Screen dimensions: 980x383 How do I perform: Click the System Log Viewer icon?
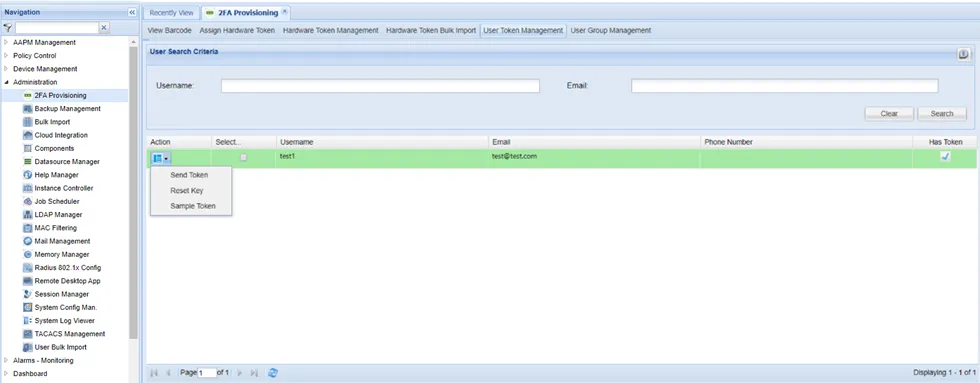28,321
